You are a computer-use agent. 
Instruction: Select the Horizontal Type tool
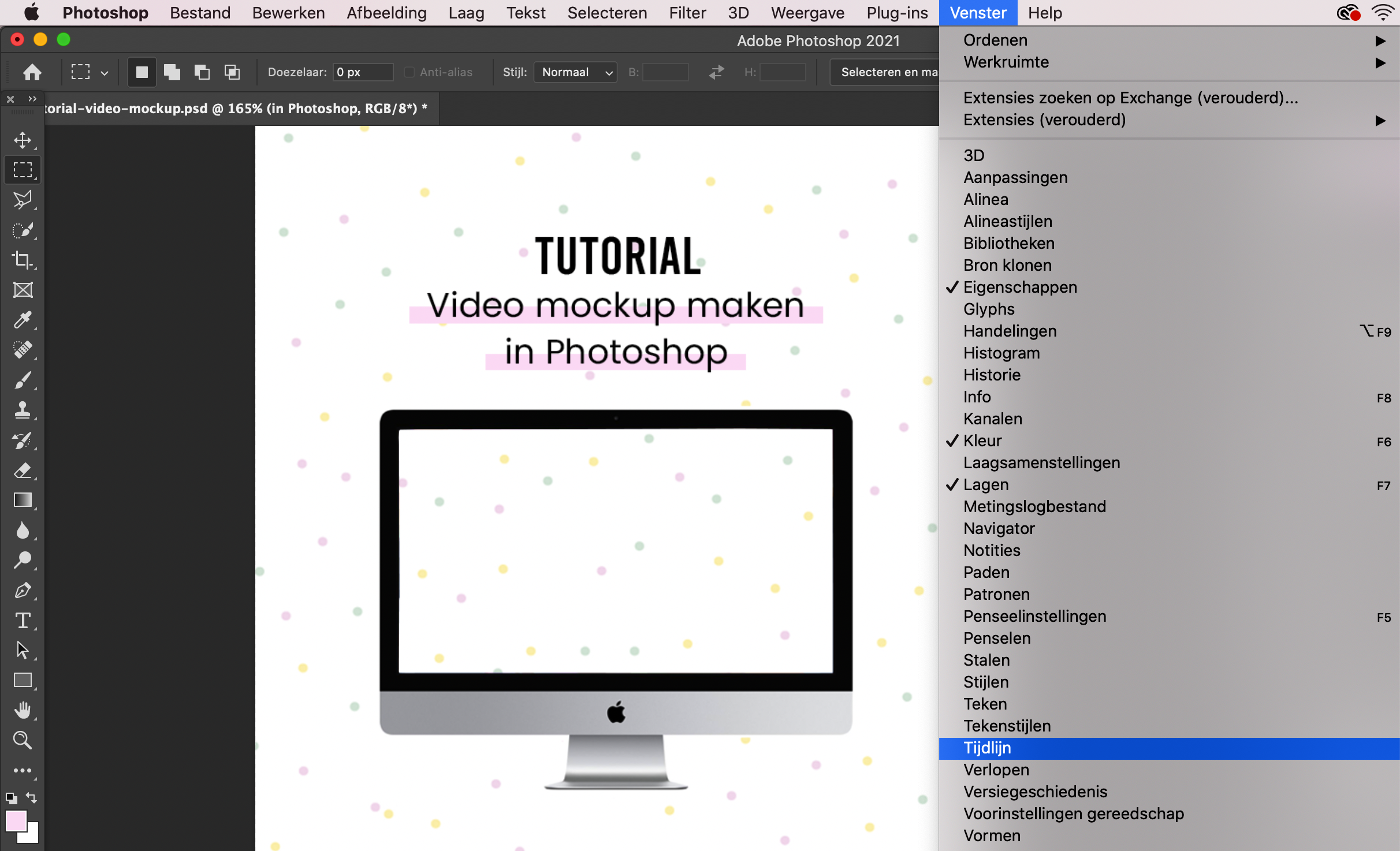coord(23,620)
